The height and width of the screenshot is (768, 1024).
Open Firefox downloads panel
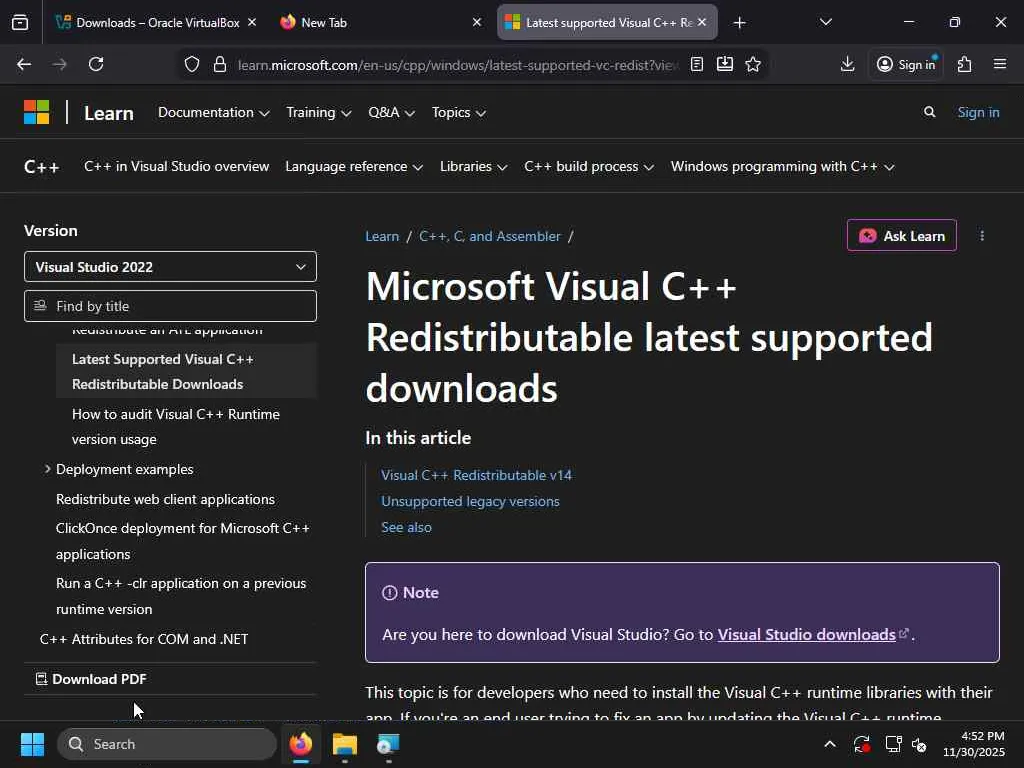(x=848, y=64)
